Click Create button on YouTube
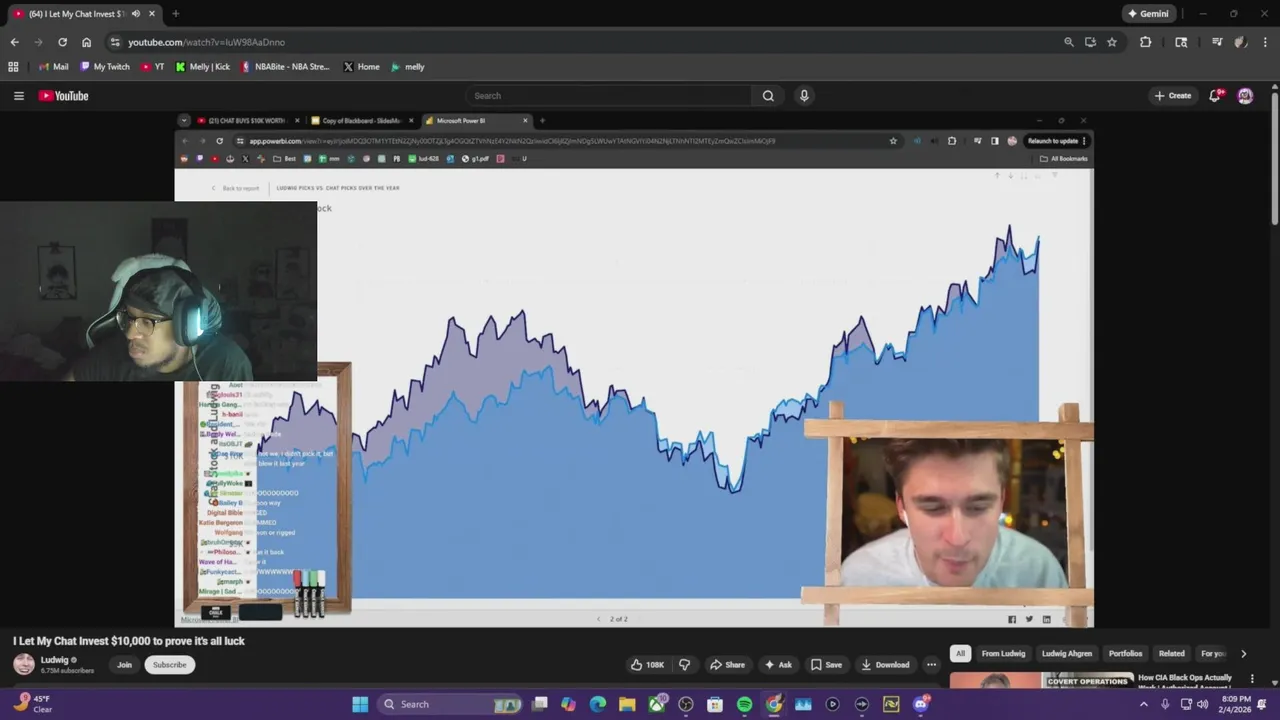This screenshot has width=1280, height=720. tap(1173, 96)
